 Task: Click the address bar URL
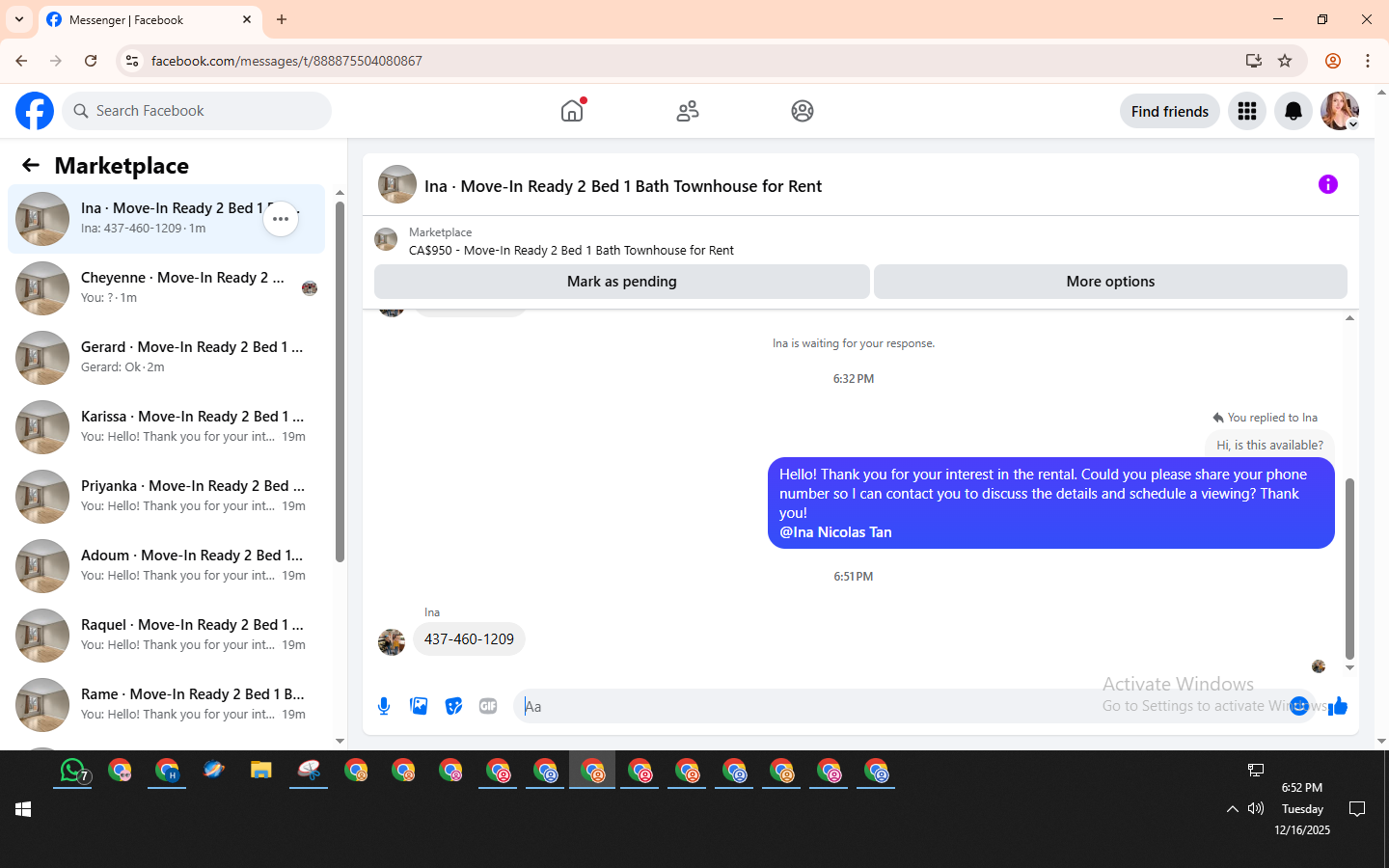[286, 61]
